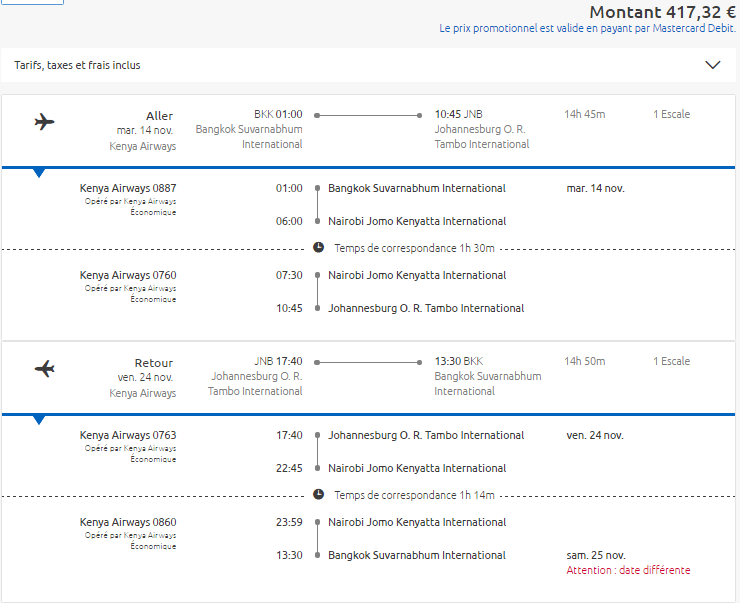Collapse Aller details via blue triangle

pyautogui.click(x=39, y=173)
